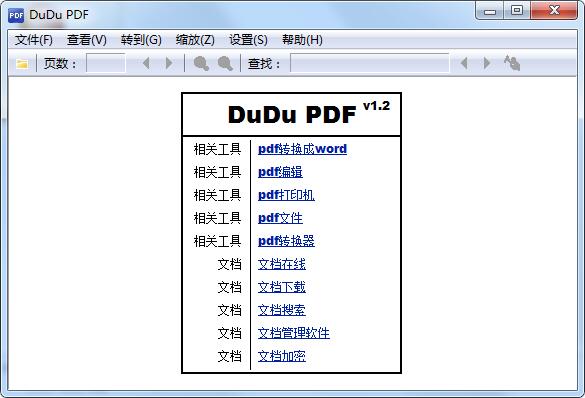Open the pdf转换成word link
The height and width of the screenshot is (398, 585).
tap(302, 149)
